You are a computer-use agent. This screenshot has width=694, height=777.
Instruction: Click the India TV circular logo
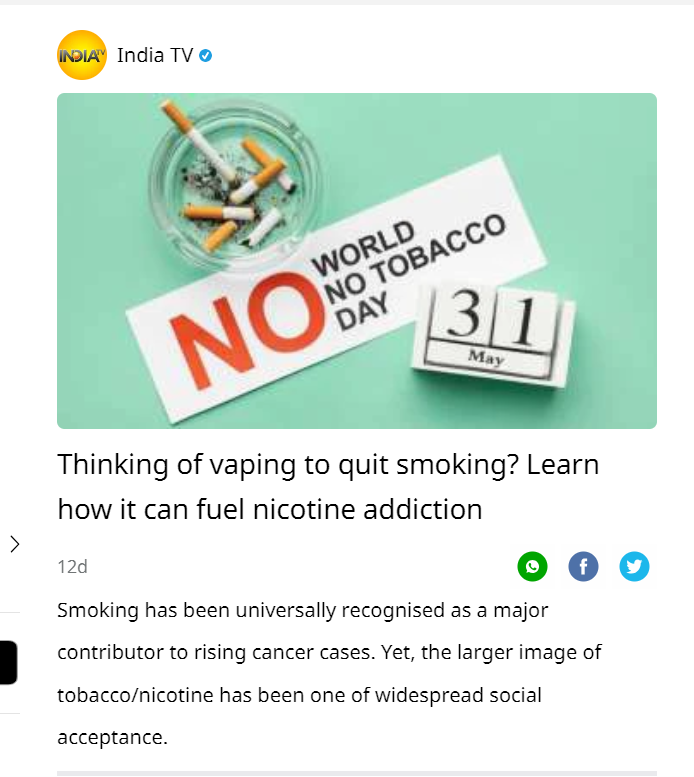82,55
